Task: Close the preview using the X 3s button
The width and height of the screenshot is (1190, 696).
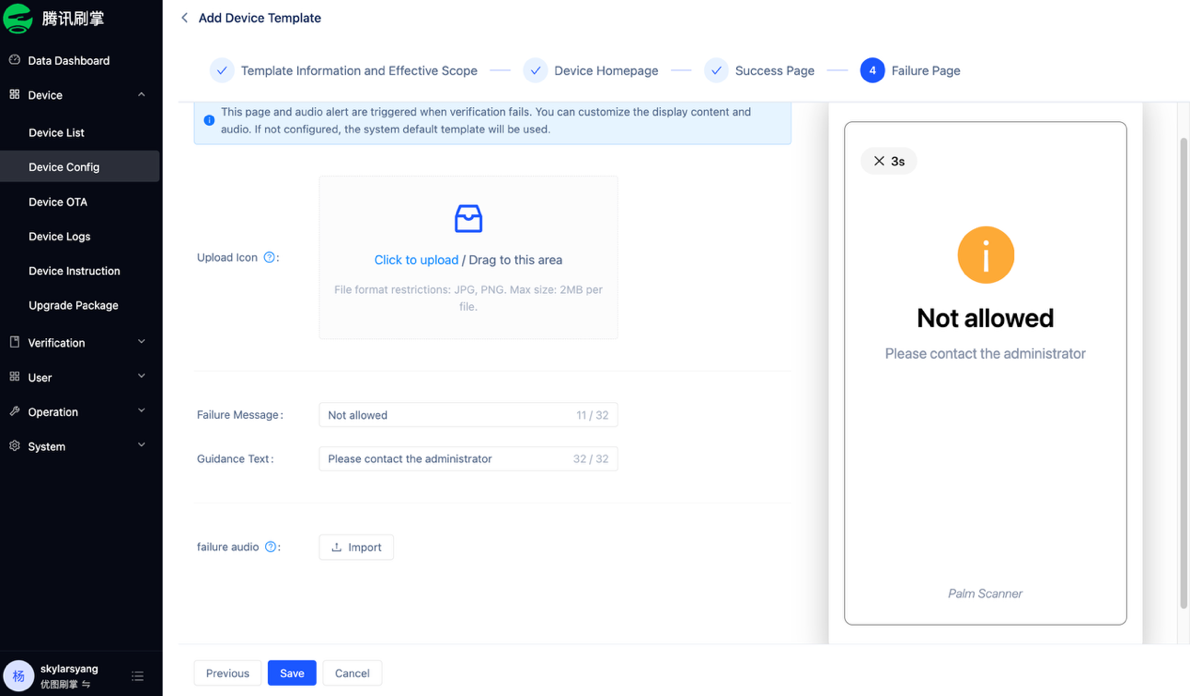Action: point(889,161)
